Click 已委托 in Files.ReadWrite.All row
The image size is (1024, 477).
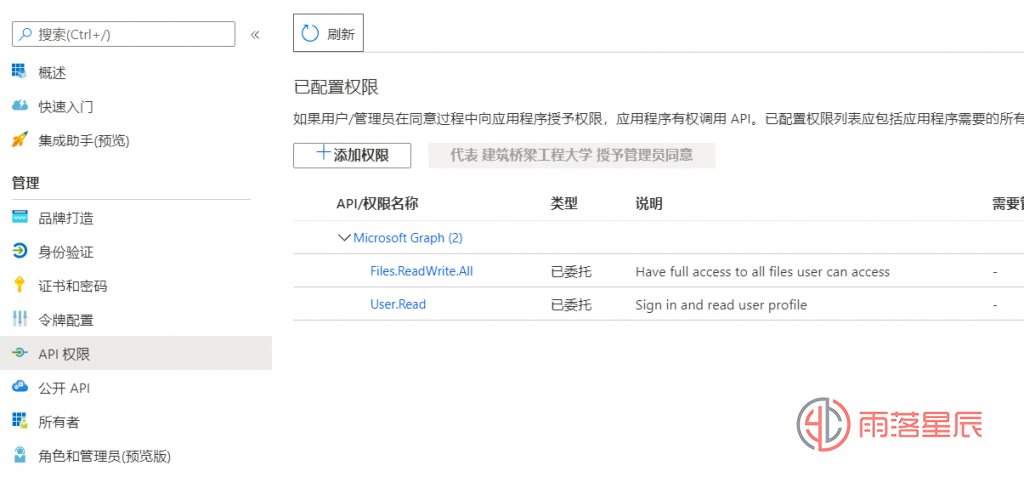pos(571,271)
